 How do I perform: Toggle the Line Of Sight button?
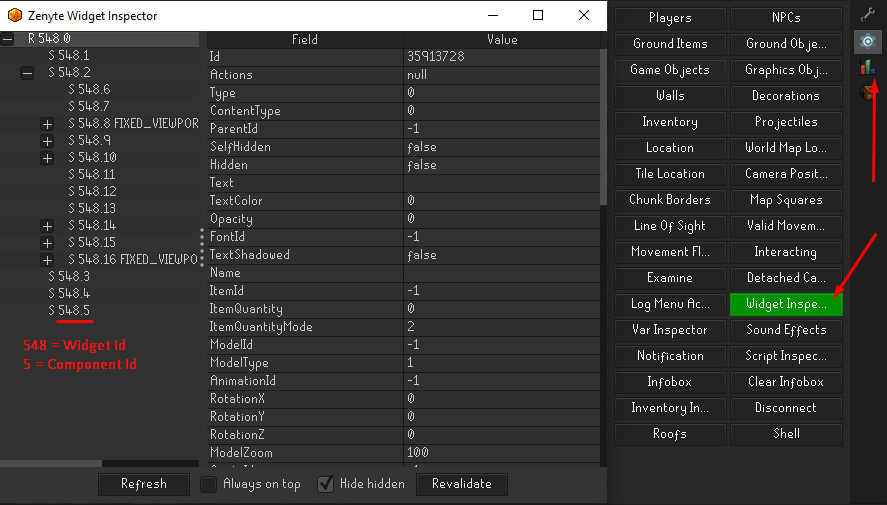(x=670, y=226)
